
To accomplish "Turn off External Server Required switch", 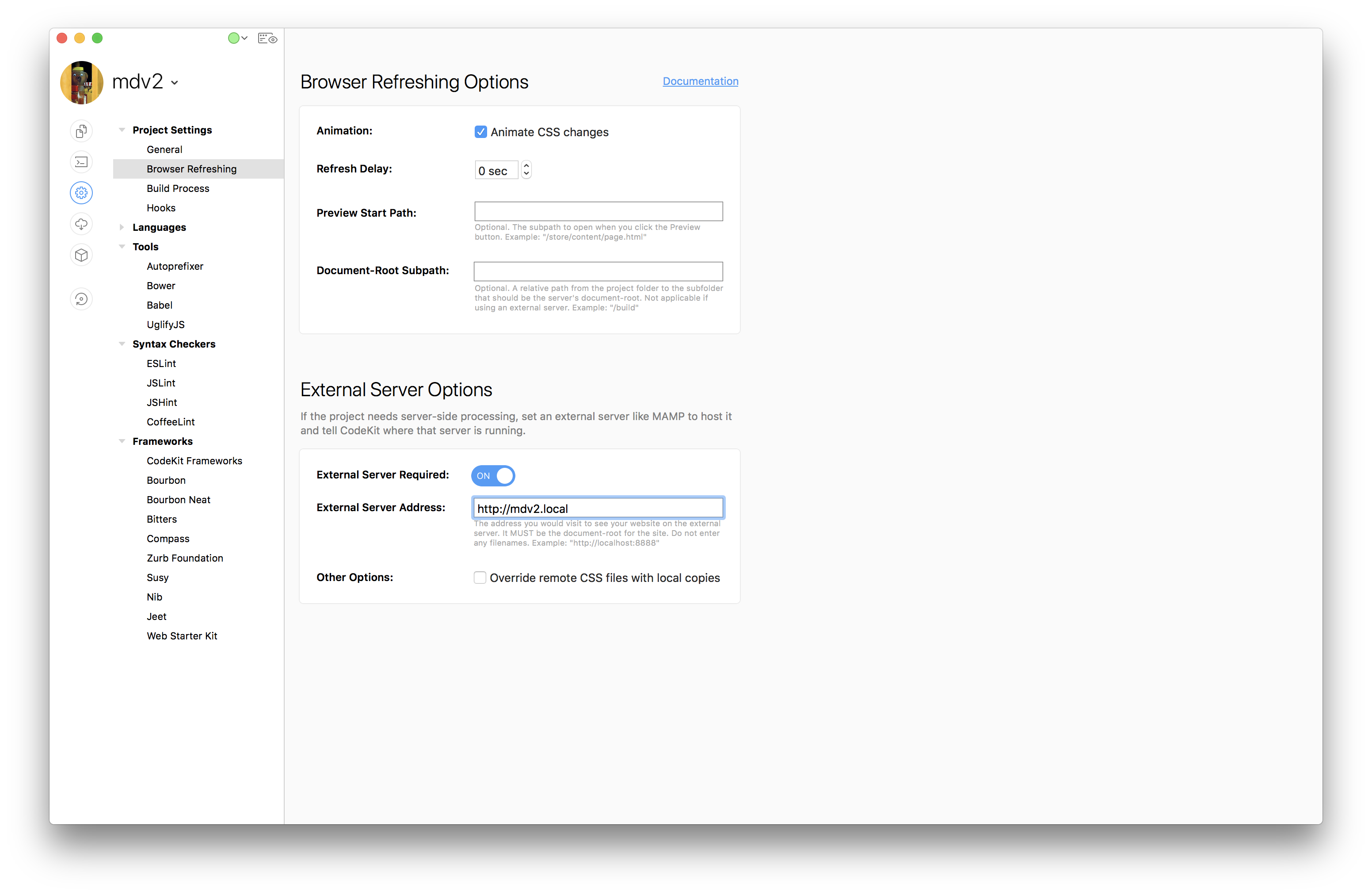I will [x=493, y=476].
